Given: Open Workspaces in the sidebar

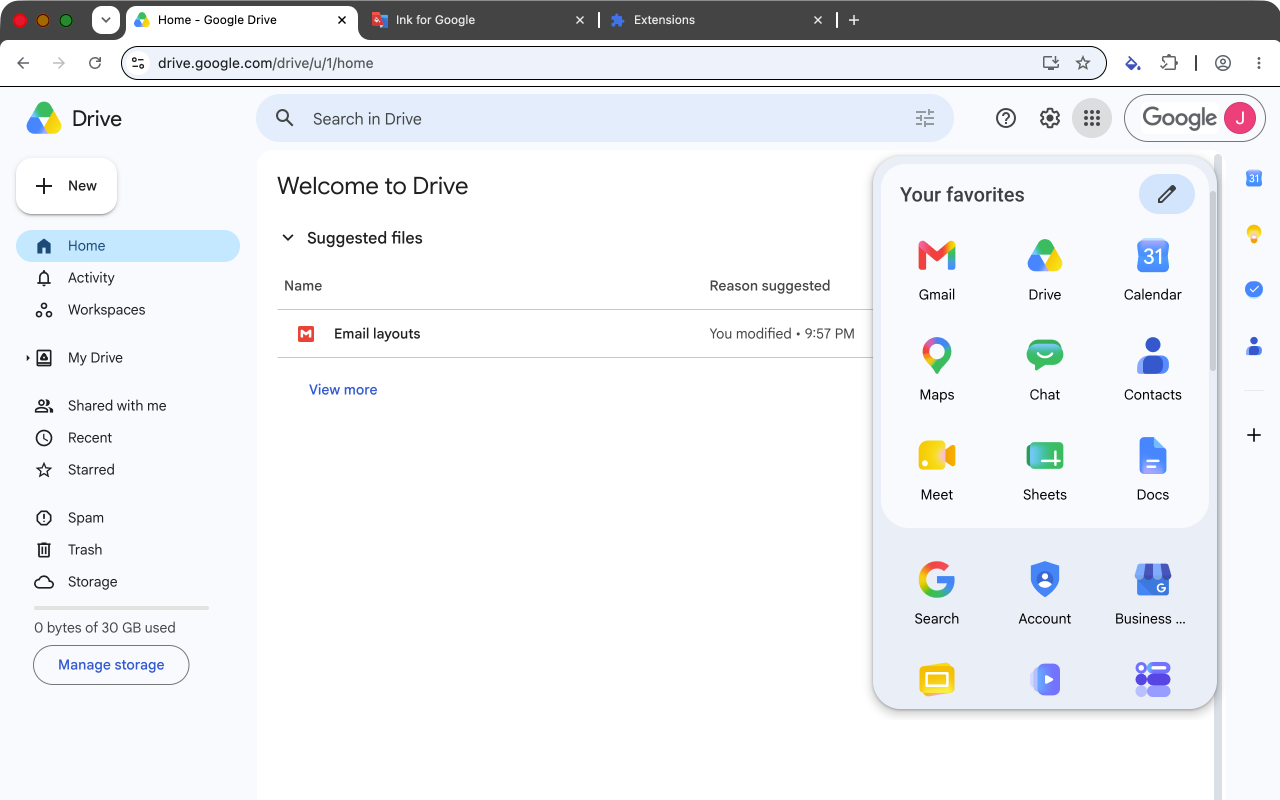Looking at the screenshot, I should tap(128, 310).
